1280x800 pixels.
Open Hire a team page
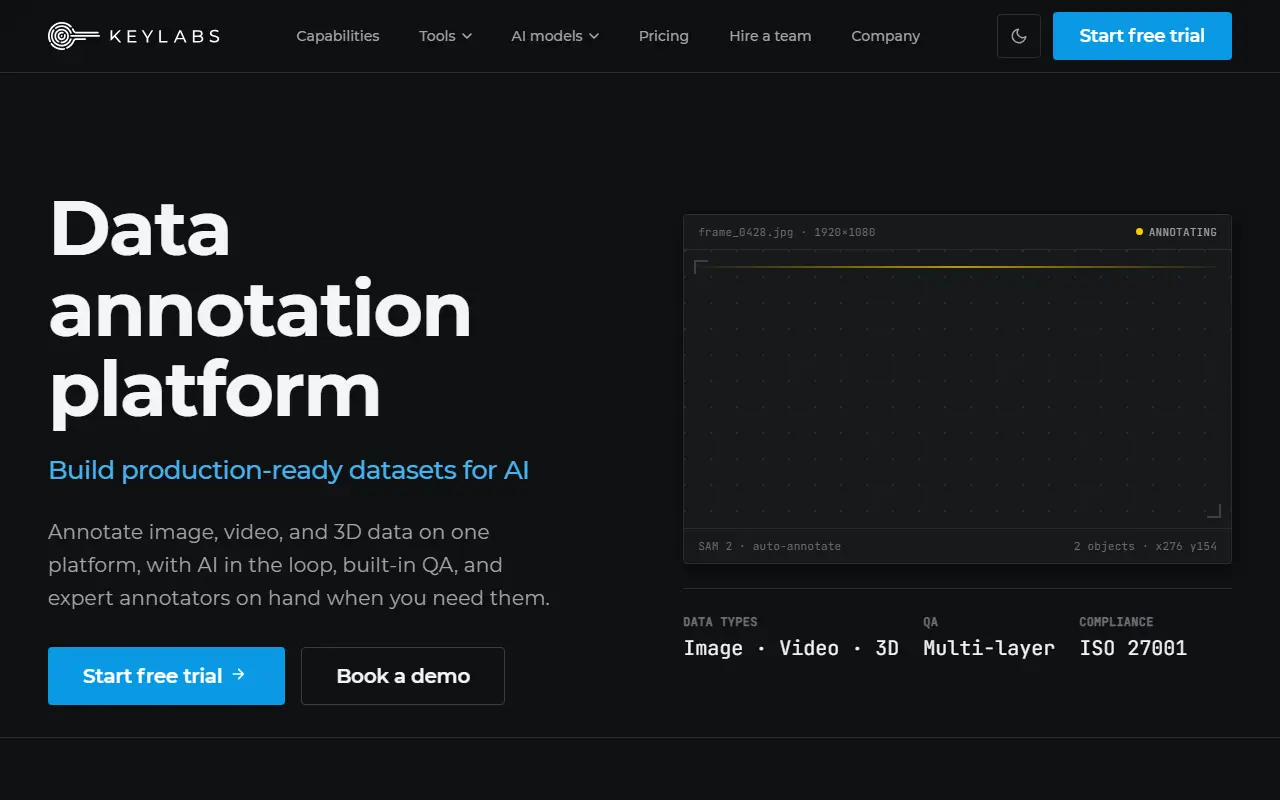(x=770, y=36)
